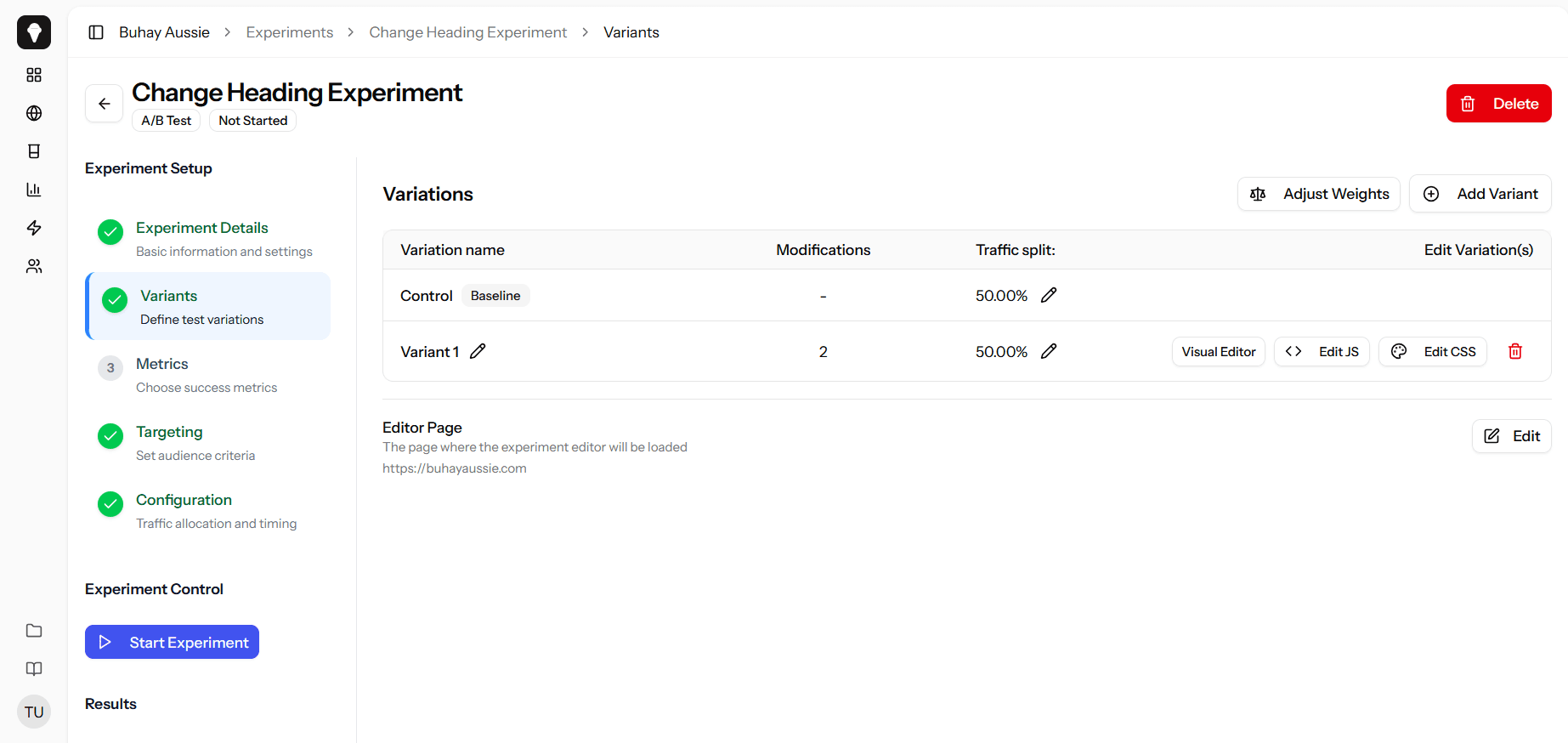Open the lightning bolt icon in sidebar
The height and width of the screenshot is (743, 1568).
point(34,228)
